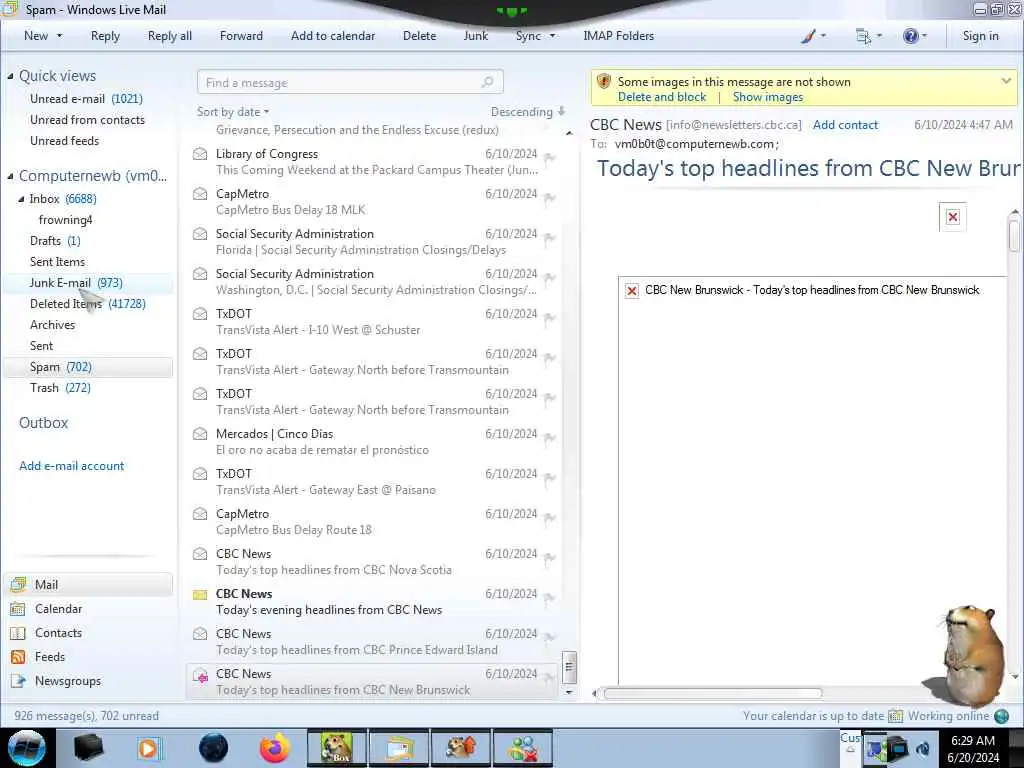Image resolution: width=1024 pixels, height=768 pixels.
Task: Open the Feeds section icon
Action: (18, 657)
